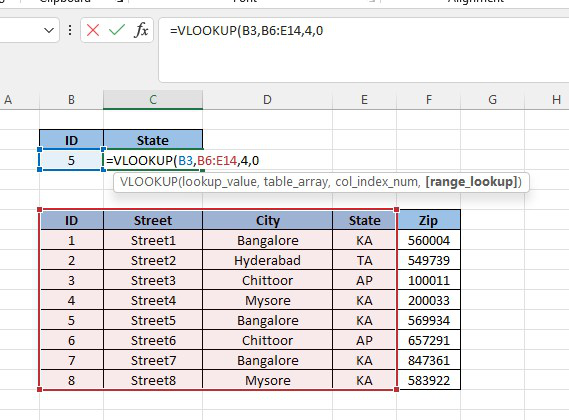The width and height of the screenshot is (569, 420).
Task: Select column E header
Action: click(x=364, y=99)
